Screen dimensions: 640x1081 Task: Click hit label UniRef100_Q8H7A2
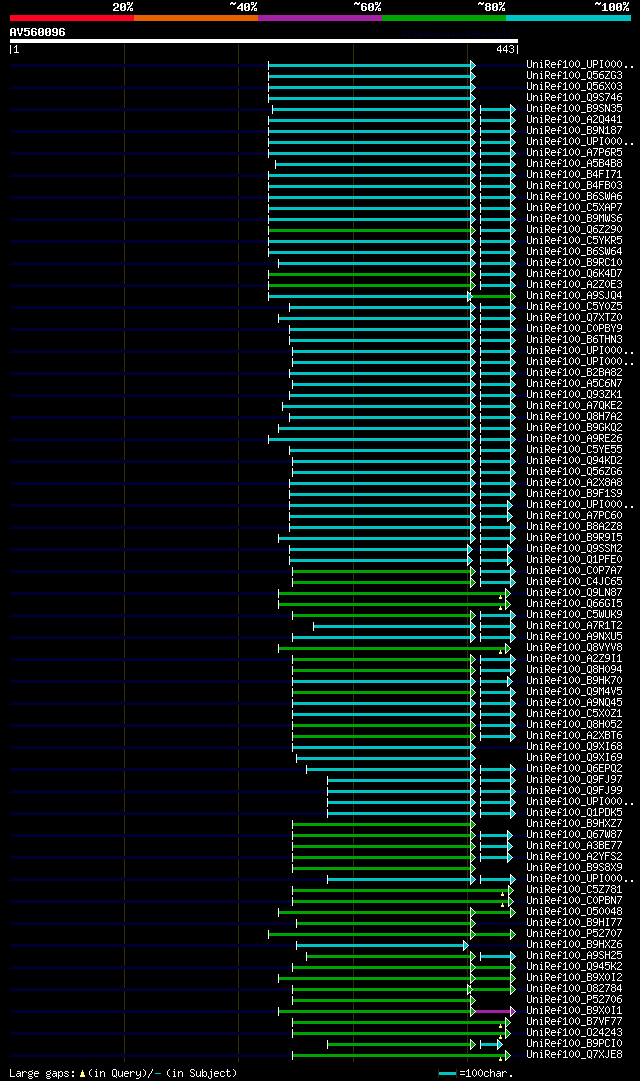574,418
